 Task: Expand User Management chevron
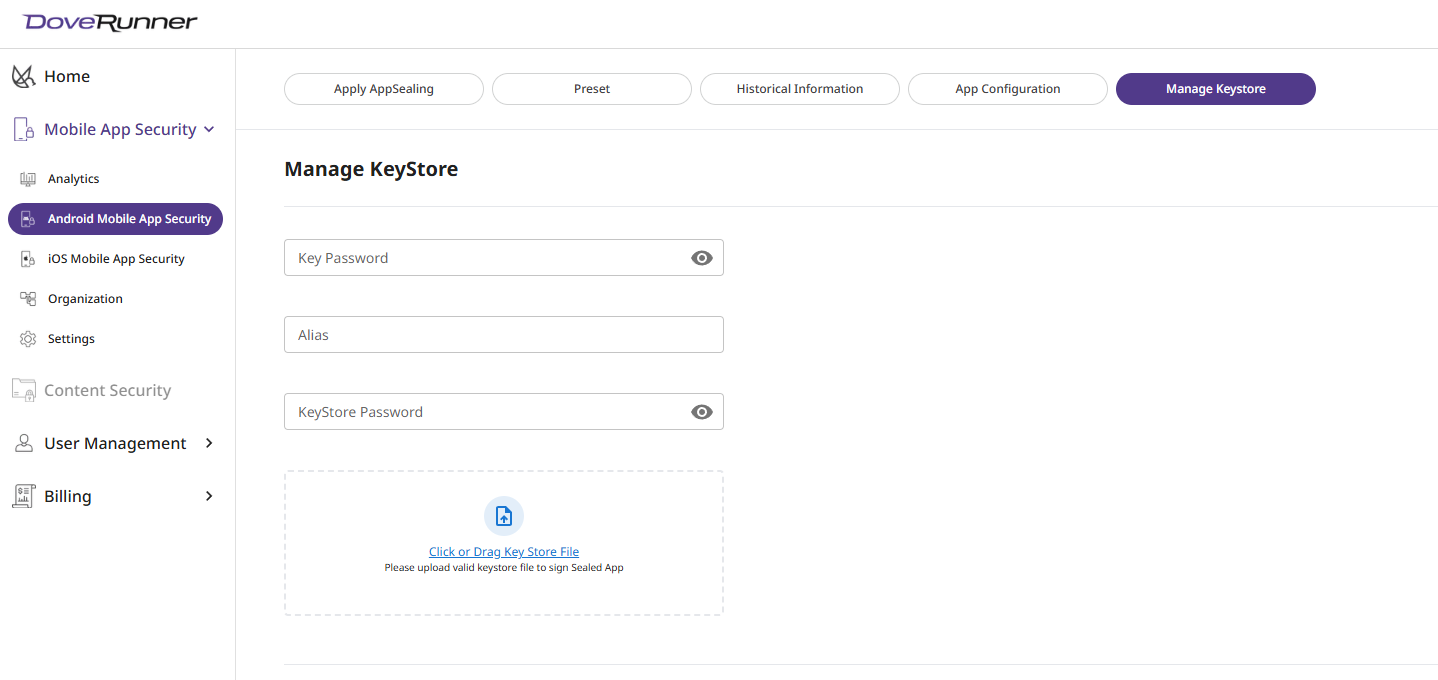[209, 443]
